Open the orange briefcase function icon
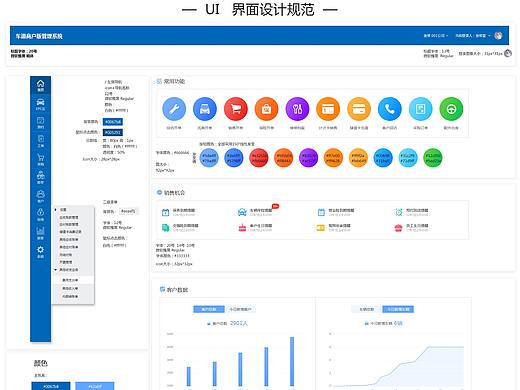Screen dimensions: 520x390 tap(266, 109)
